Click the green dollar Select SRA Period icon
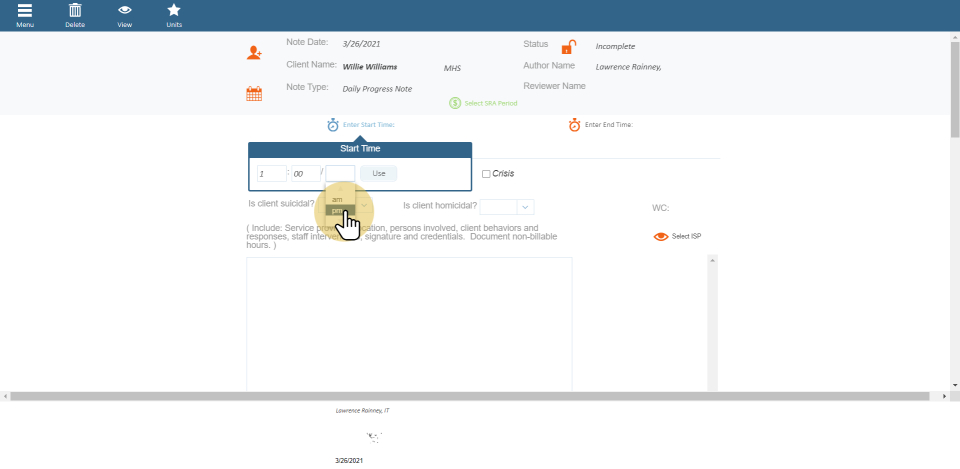 coord(455,103)
